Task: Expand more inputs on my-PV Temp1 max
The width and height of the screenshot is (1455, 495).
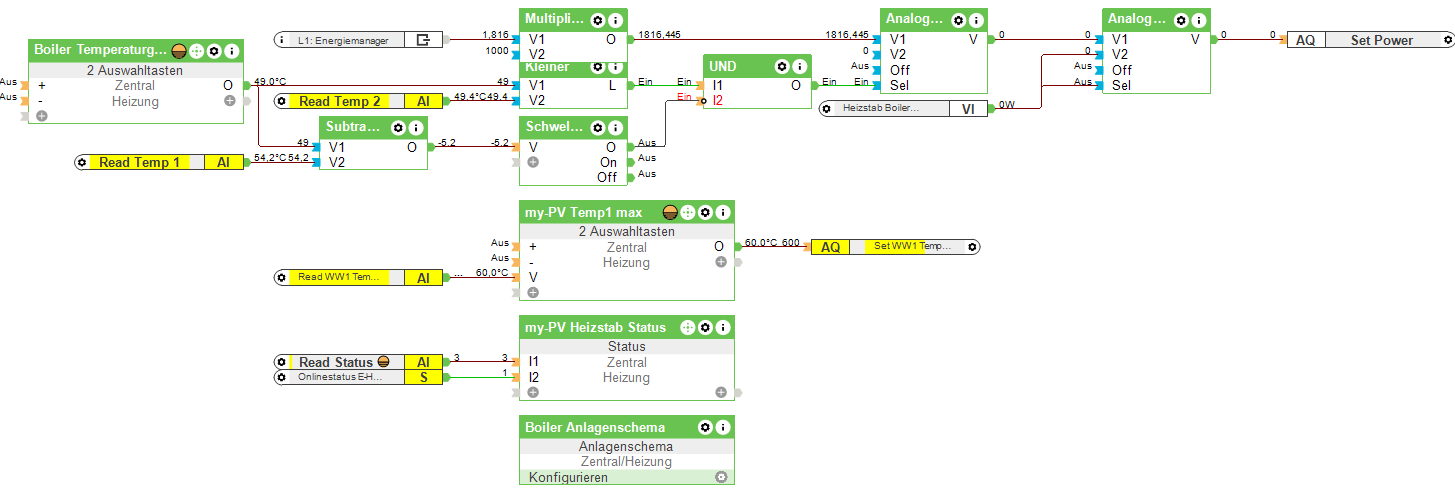Action: point(533,292)
